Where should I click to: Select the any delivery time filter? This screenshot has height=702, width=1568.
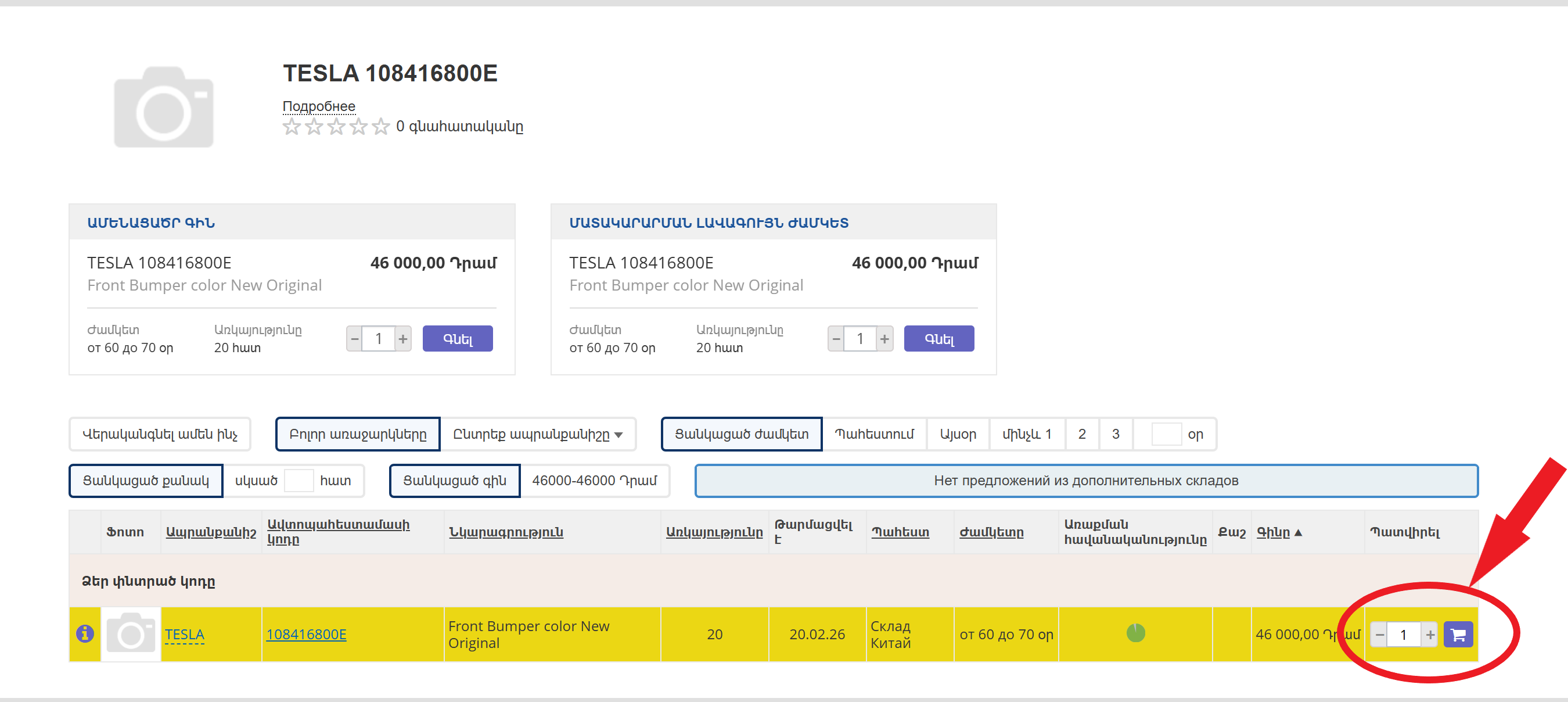pos(742,434)
